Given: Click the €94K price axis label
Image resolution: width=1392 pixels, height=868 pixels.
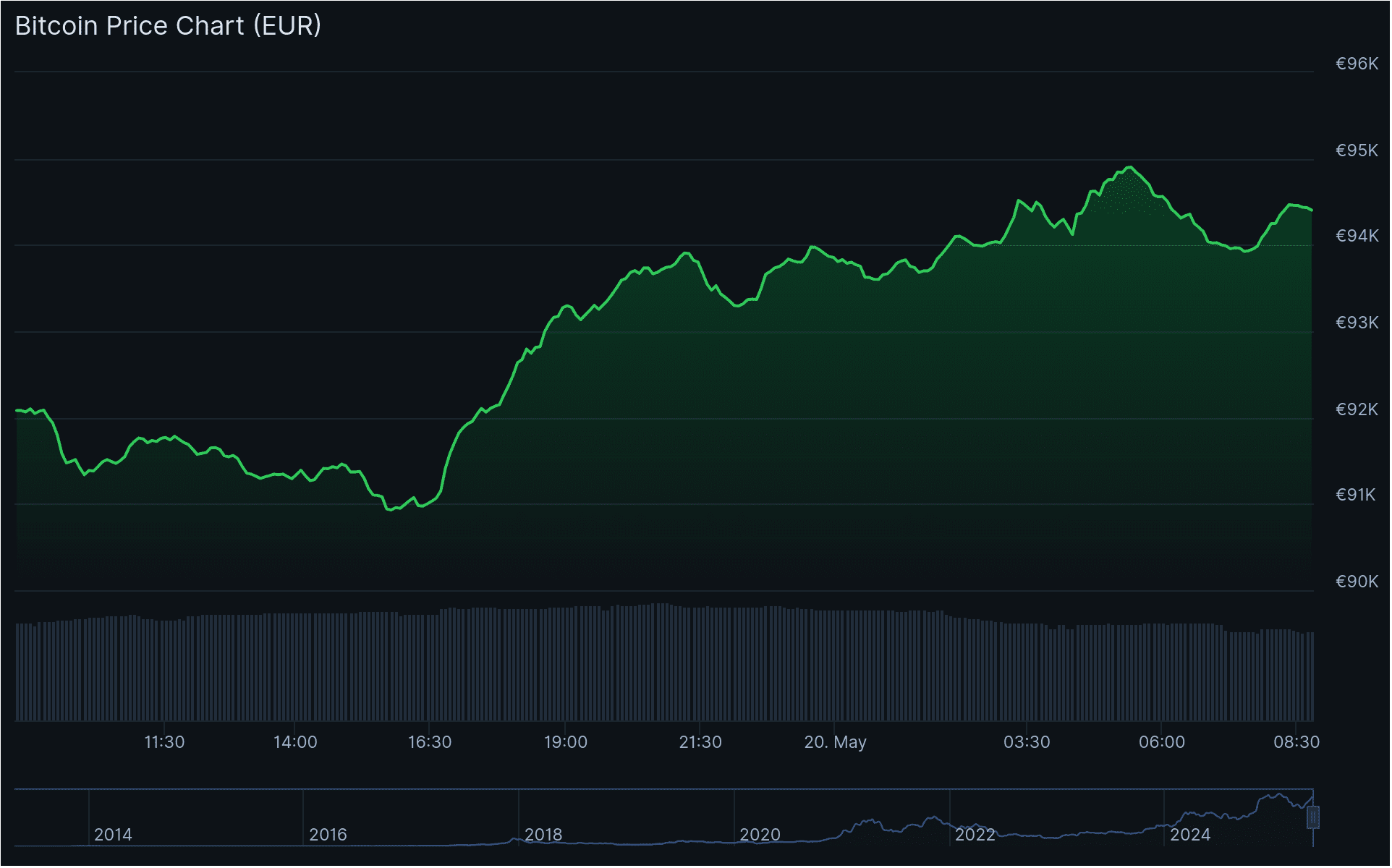Looking at the screenshot, I should coord(1359,236).
